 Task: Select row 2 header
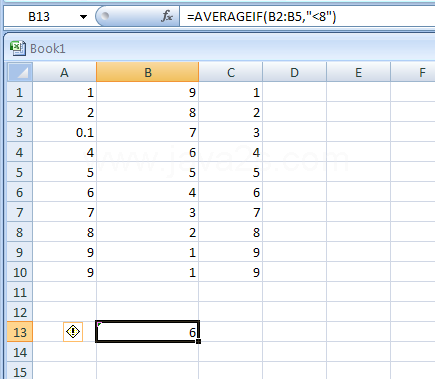[20, 112]
